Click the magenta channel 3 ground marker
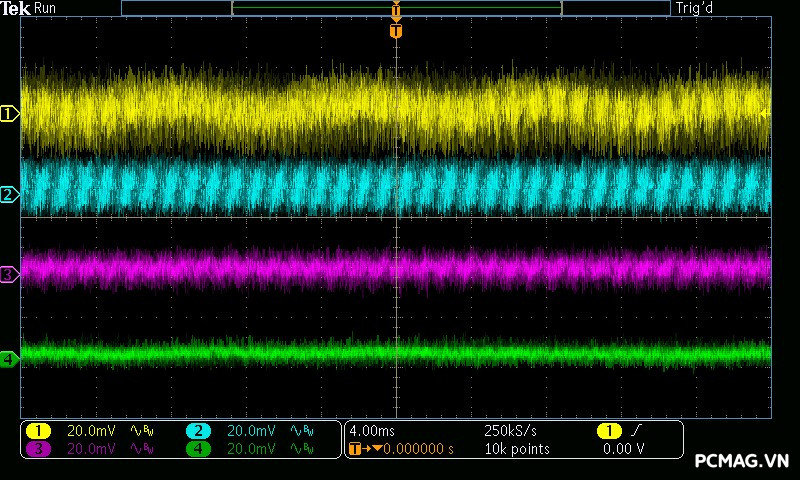Viewport: 800px width, 480px height. coord(10,274)
